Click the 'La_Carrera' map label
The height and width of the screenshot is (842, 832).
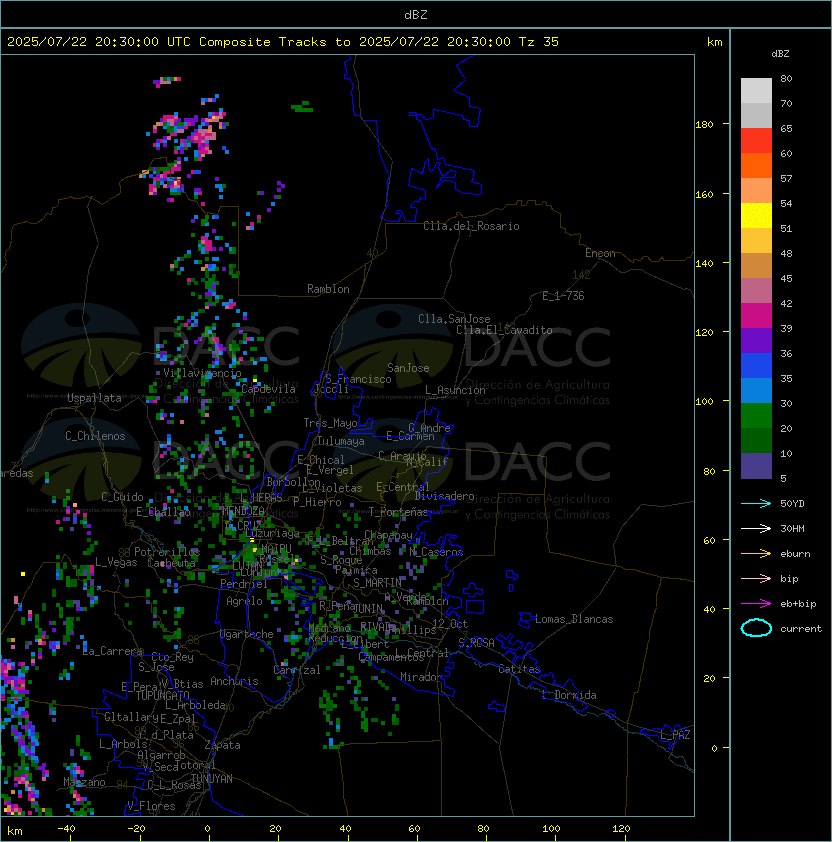[x=112, y=651]
